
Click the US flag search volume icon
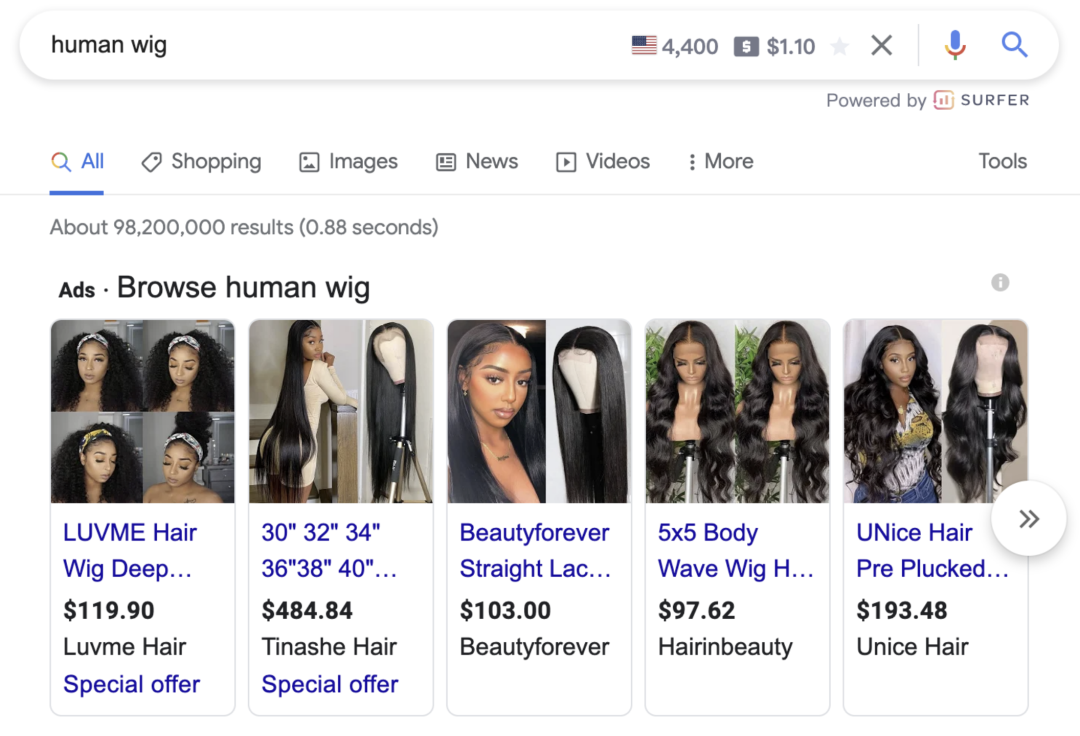pyautogui.click(x=644, y=45)
